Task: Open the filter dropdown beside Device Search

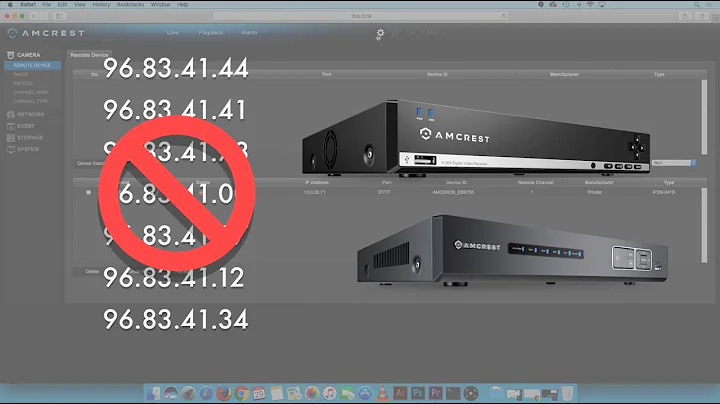Action: [674, 163]
